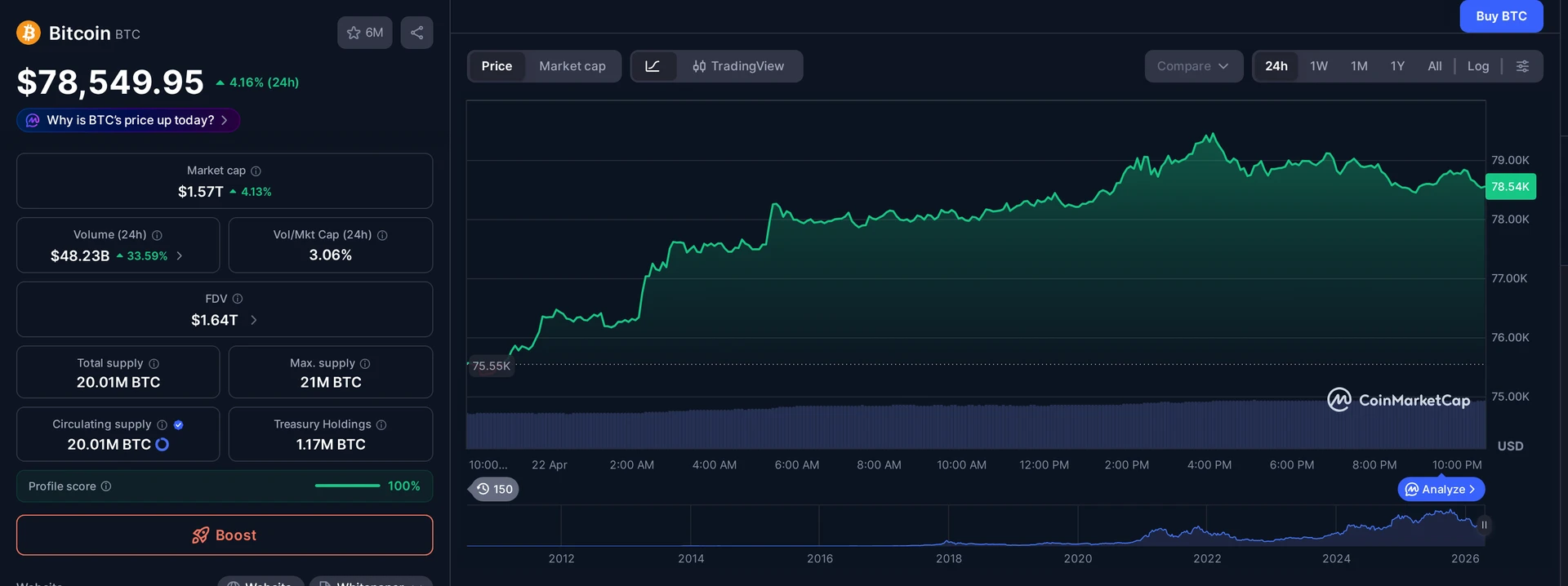This screenshot has height=586, width=1568.
Task: Click the 12:00 PM axis label
Action: [1044, 465]
